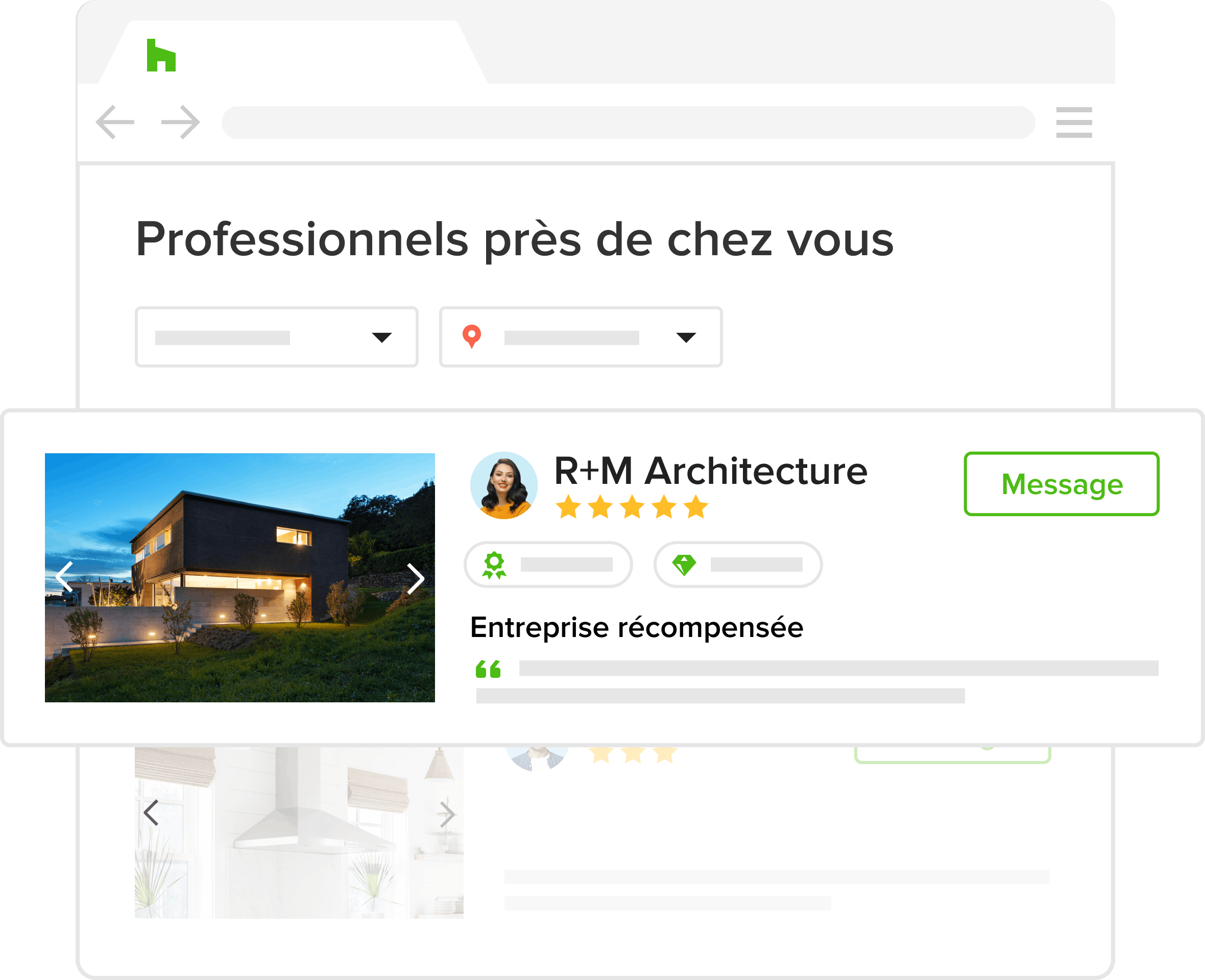Click the green quotation mark icon
Image resolution: width=1205 pixels, height=980 pixels.
(x=488, y=669)
